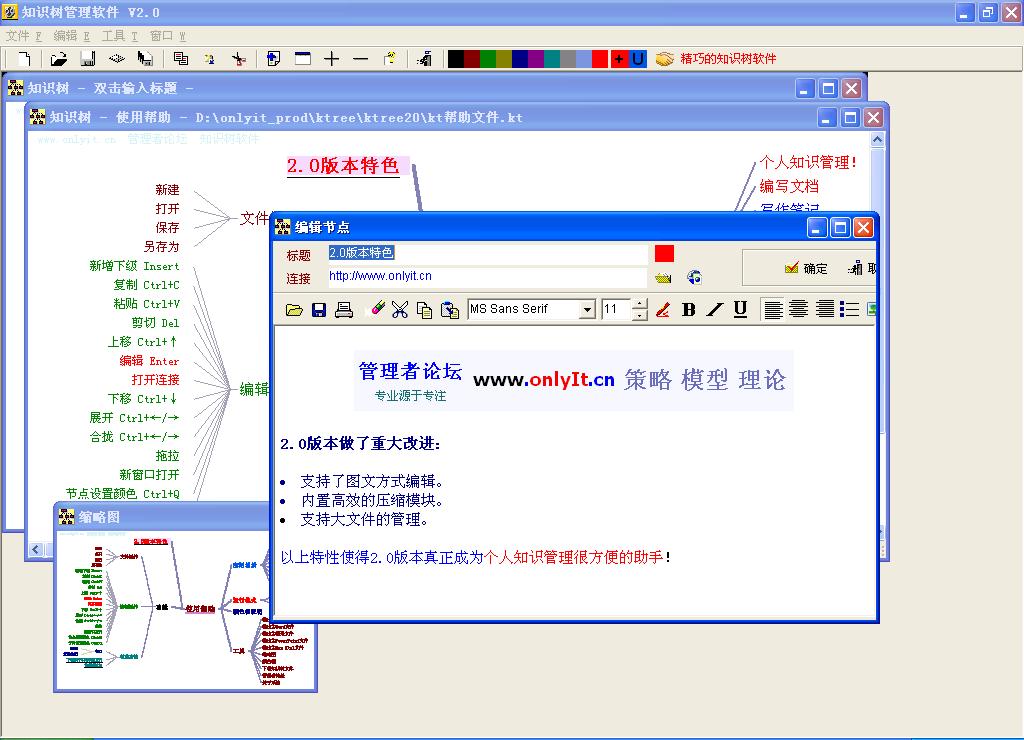
Task: Click the 连接 URL input field
Action: click(x=487, y=277)
